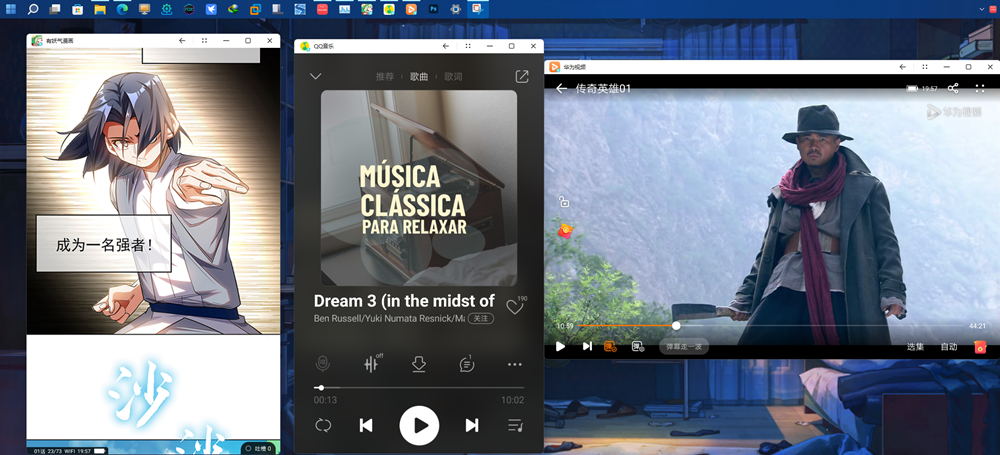Viewport: 1000px width, 455px height.
Task: Skip to previous track in QQ Music
Action: [x=366, y=425]
